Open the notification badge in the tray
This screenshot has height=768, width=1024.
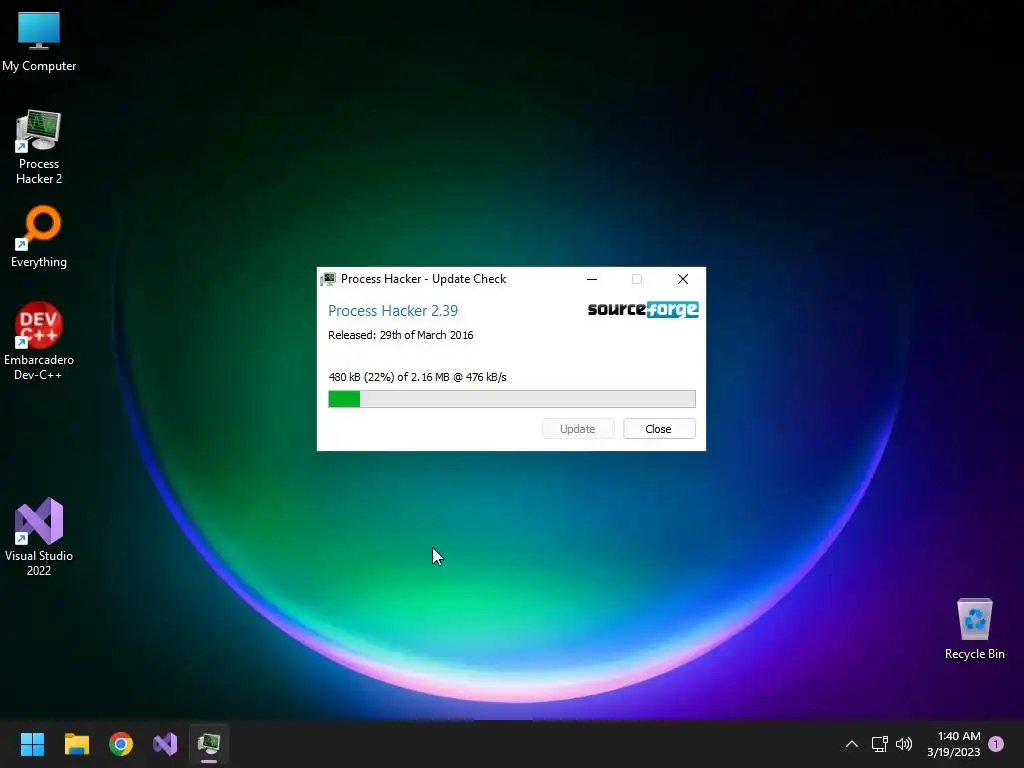[996, 744]
